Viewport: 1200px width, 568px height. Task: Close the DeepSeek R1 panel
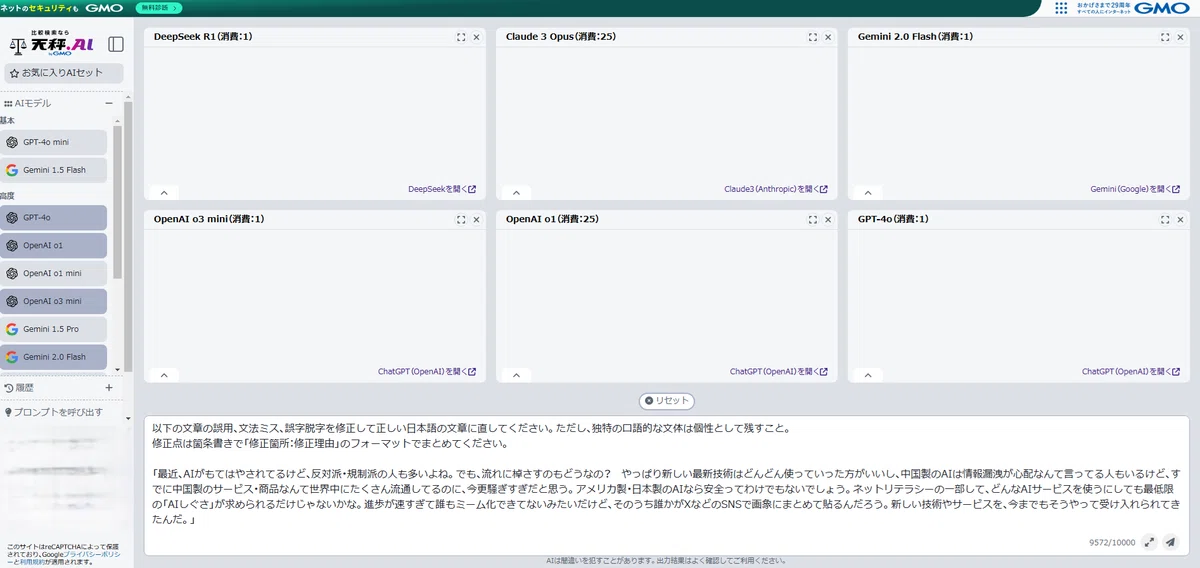point(476,37)
